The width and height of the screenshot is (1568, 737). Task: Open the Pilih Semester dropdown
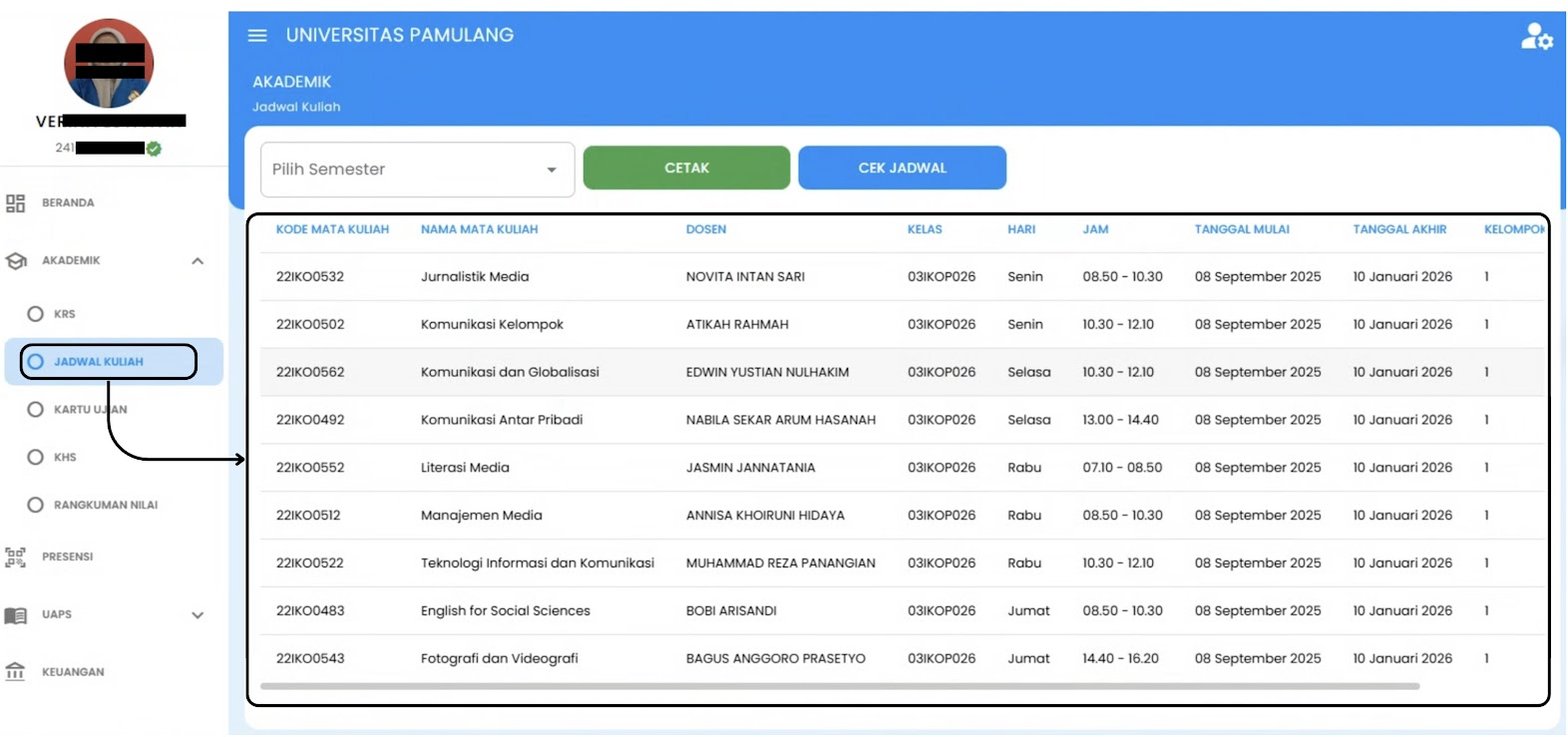[x=417, y=170]
